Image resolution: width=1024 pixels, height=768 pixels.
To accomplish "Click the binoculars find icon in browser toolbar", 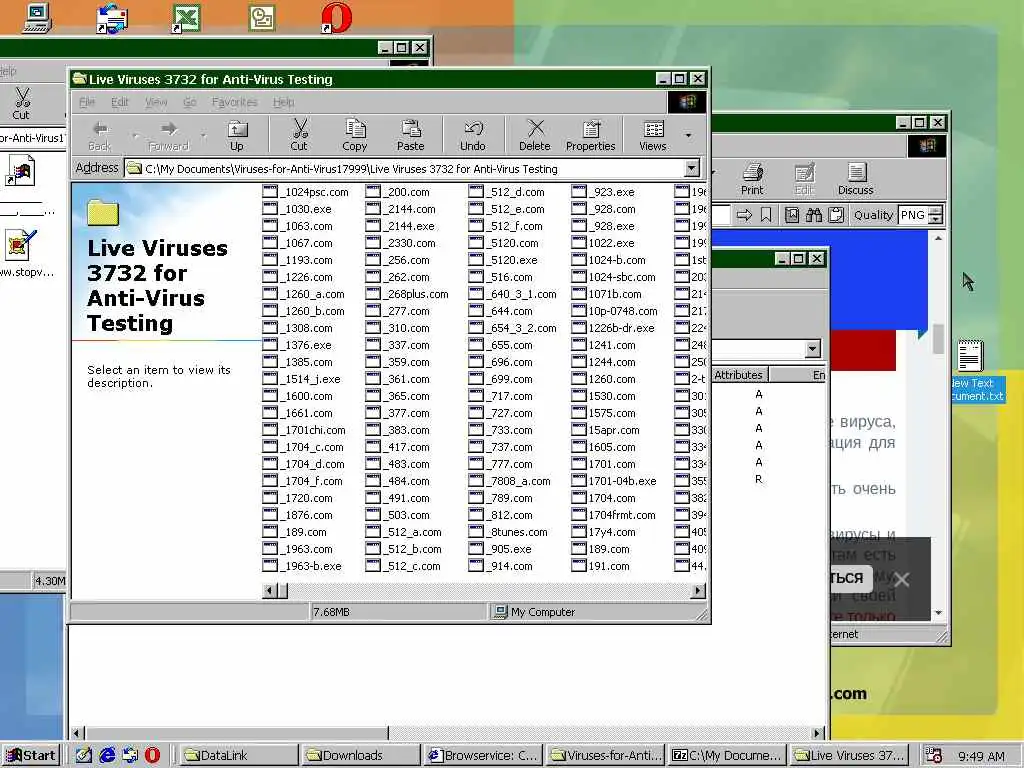I will [x=814, y=215].
